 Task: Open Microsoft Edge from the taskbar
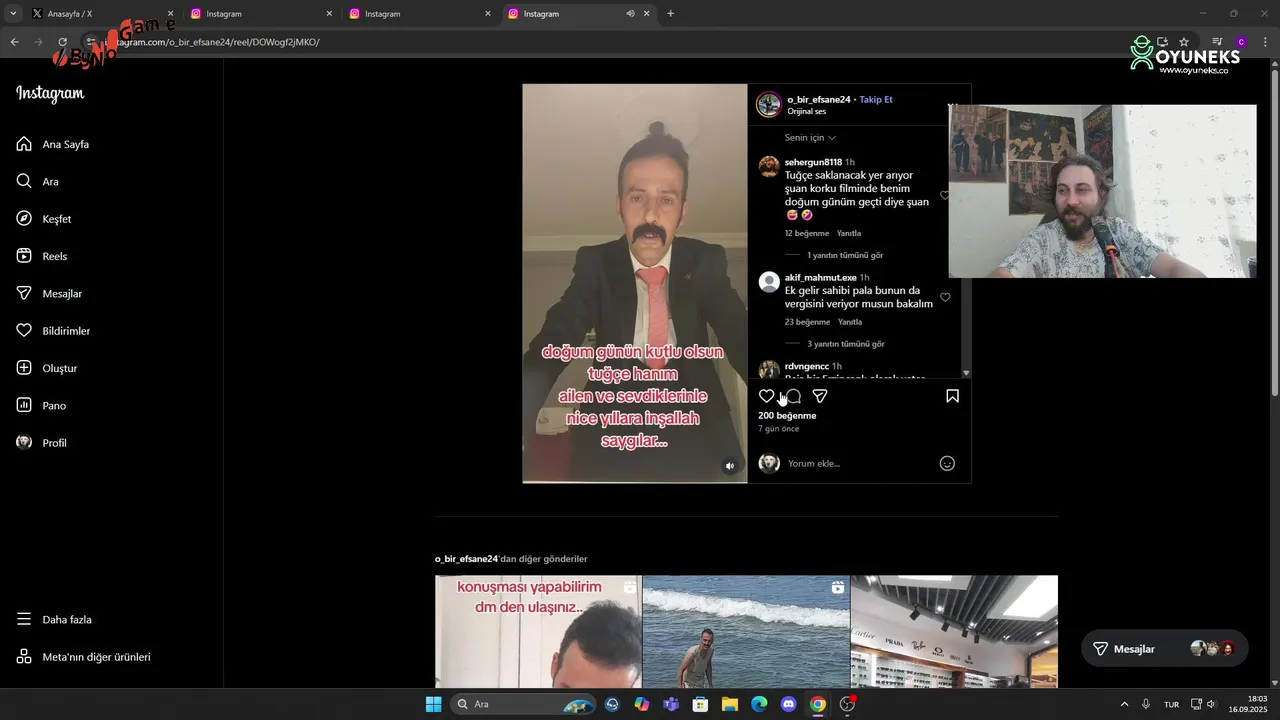tap(759, 704)
